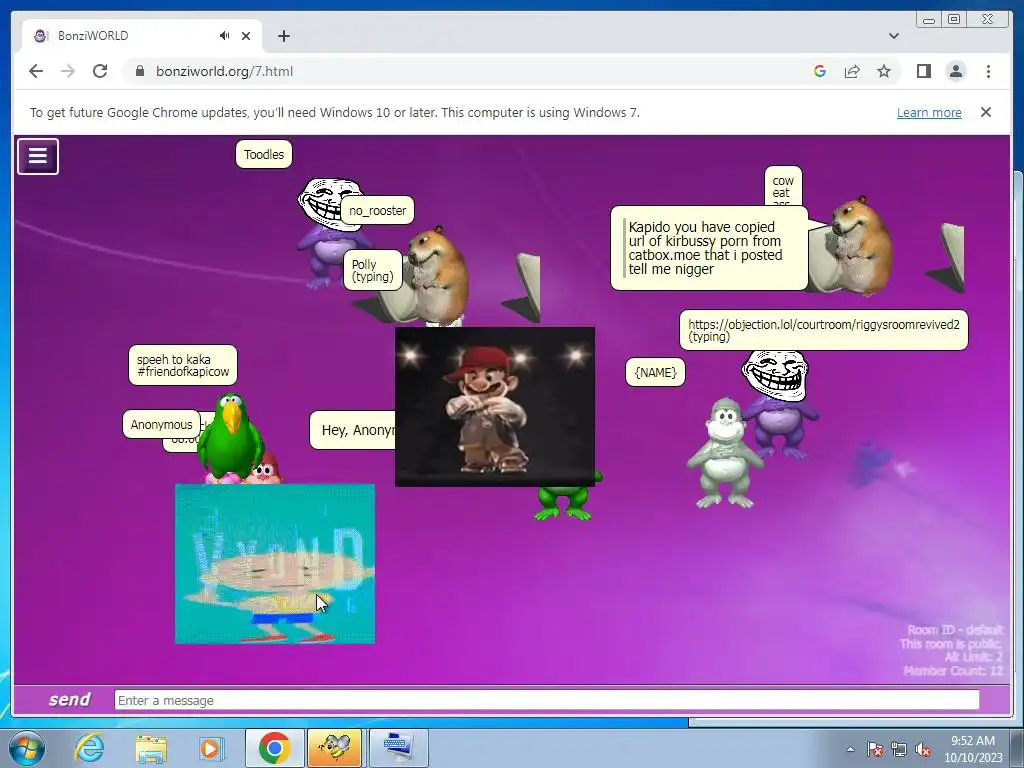
Task: Go back one page
Action: pyautogui.click(x=36, y=71)
